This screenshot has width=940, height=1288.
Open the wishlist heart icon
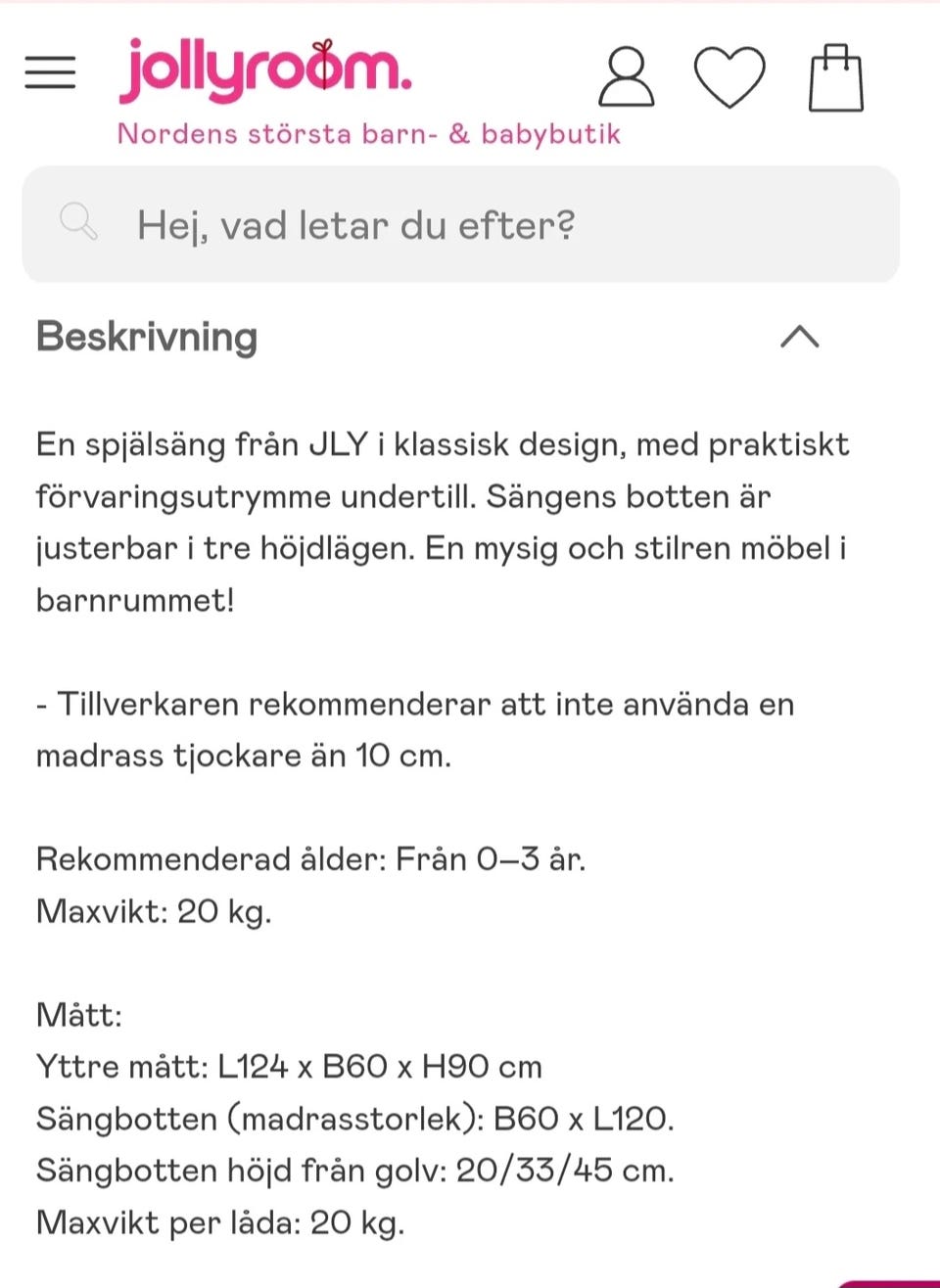[728, 76]
